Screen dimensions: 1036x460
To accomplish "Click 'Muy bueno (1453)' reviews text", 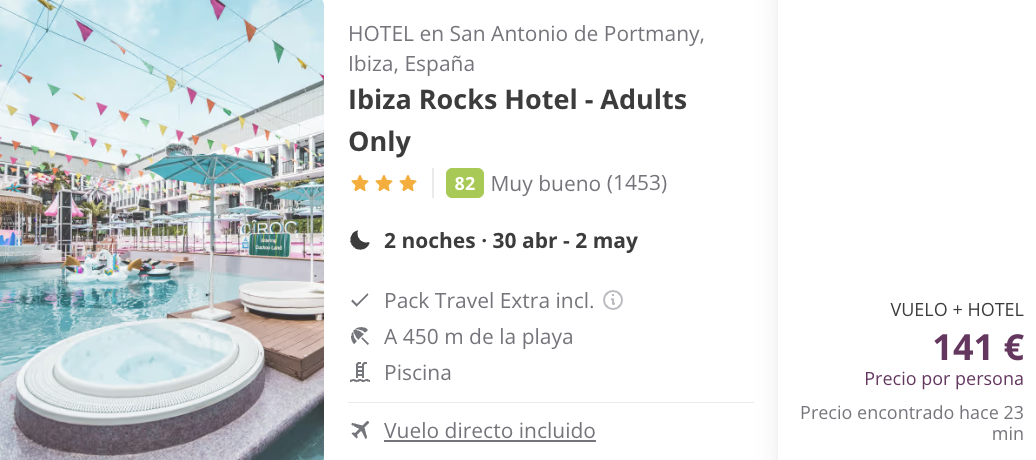I will coord(579,184).
